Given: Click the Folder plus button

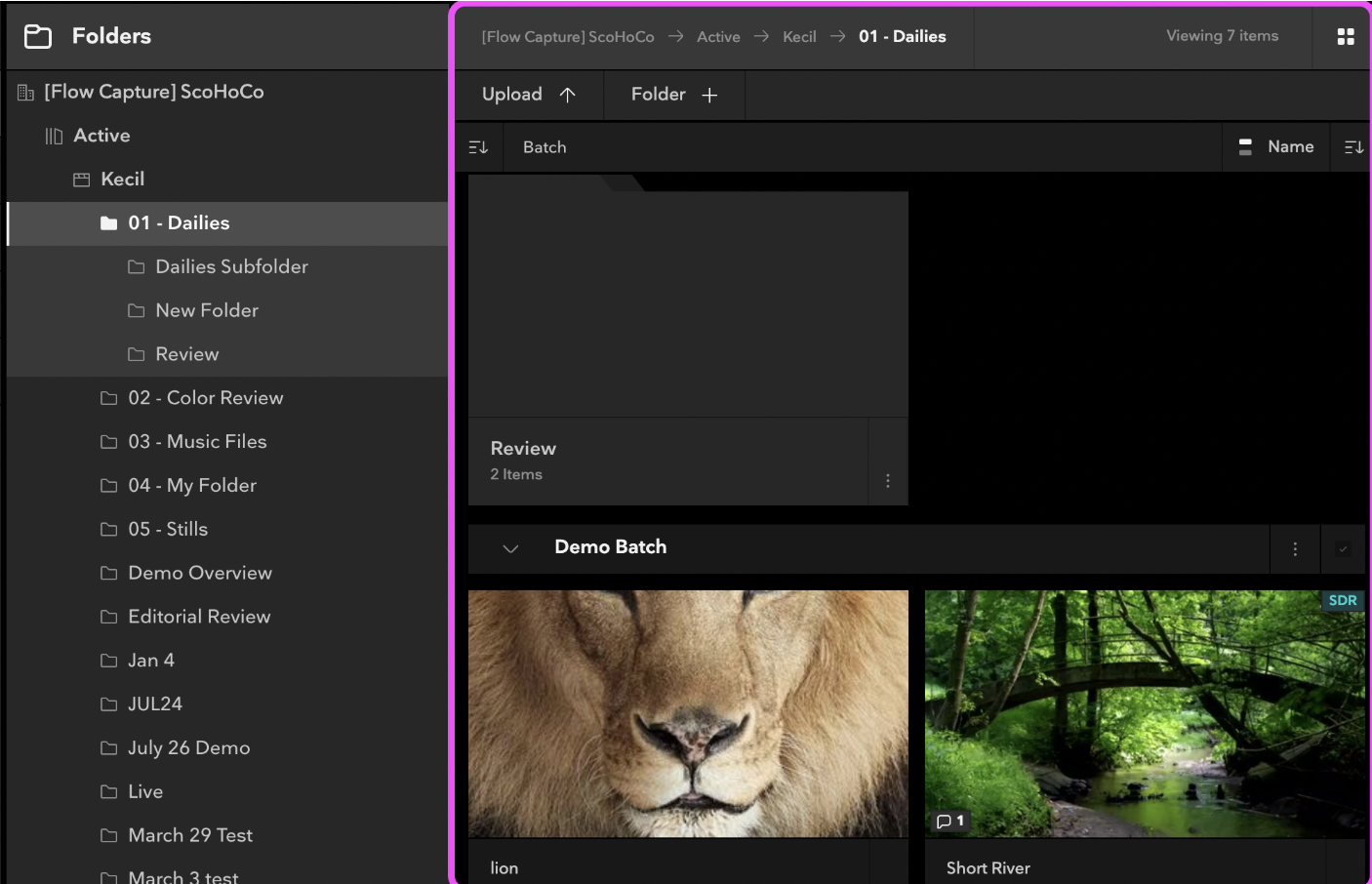Looking at the screenshot, I should click(674, 95).
